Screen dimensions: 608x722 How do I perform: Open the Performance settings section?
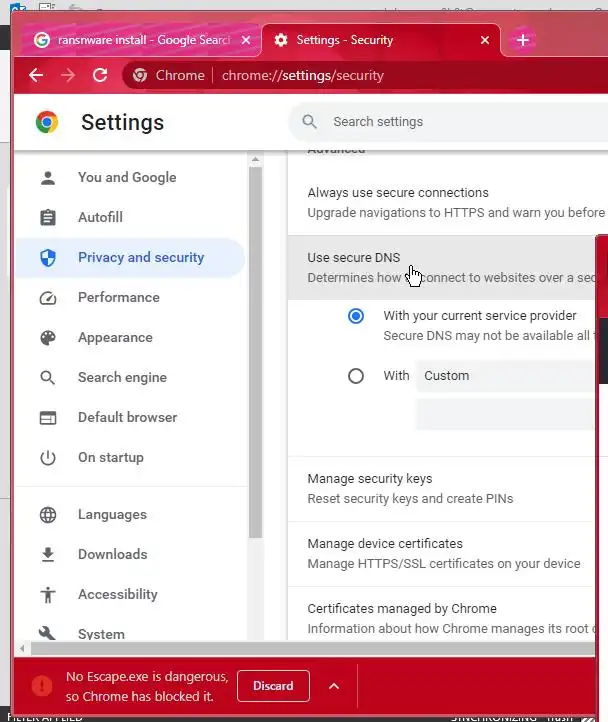tap(130, 297)
